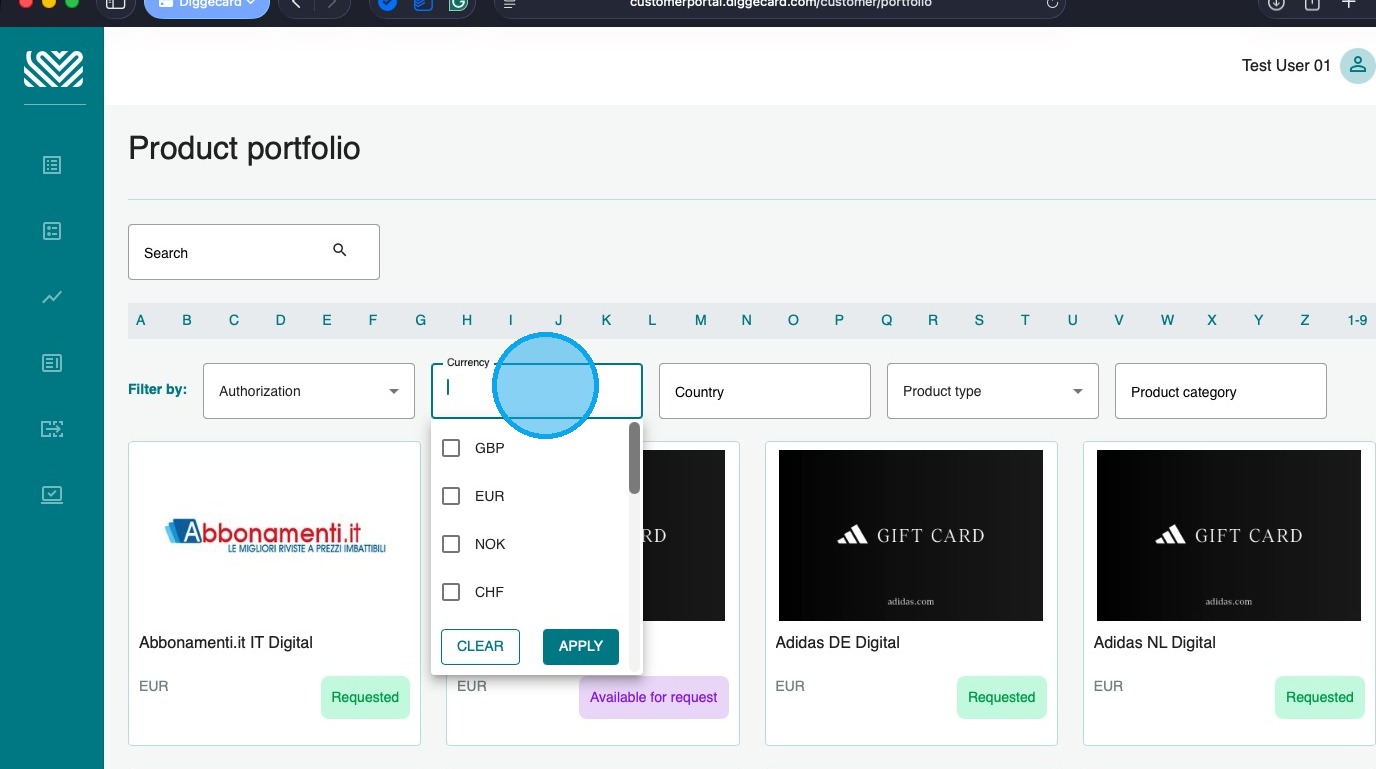
Task: Open the article page icon in the sidebar
Action: (x=52, y=363)
